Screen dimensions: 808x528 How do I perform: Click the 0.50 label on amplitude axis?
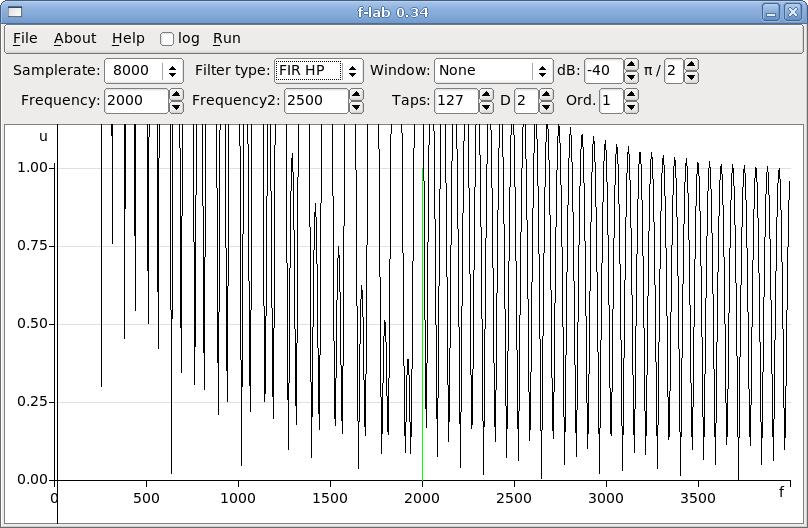pyautogui.click(x=32, y=323)
